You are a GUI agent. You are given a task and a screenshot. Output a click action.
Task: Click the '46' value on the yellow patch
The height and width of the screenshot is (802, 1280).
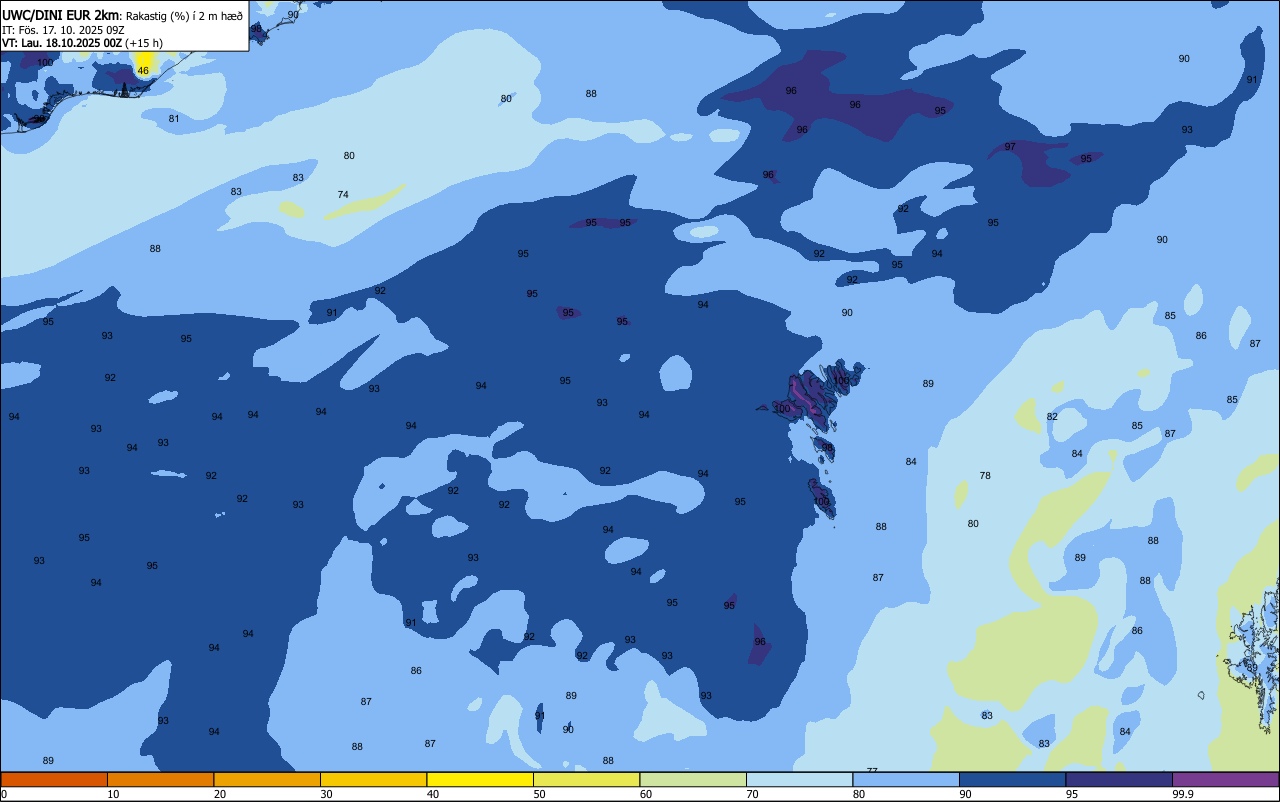[143, 71]
